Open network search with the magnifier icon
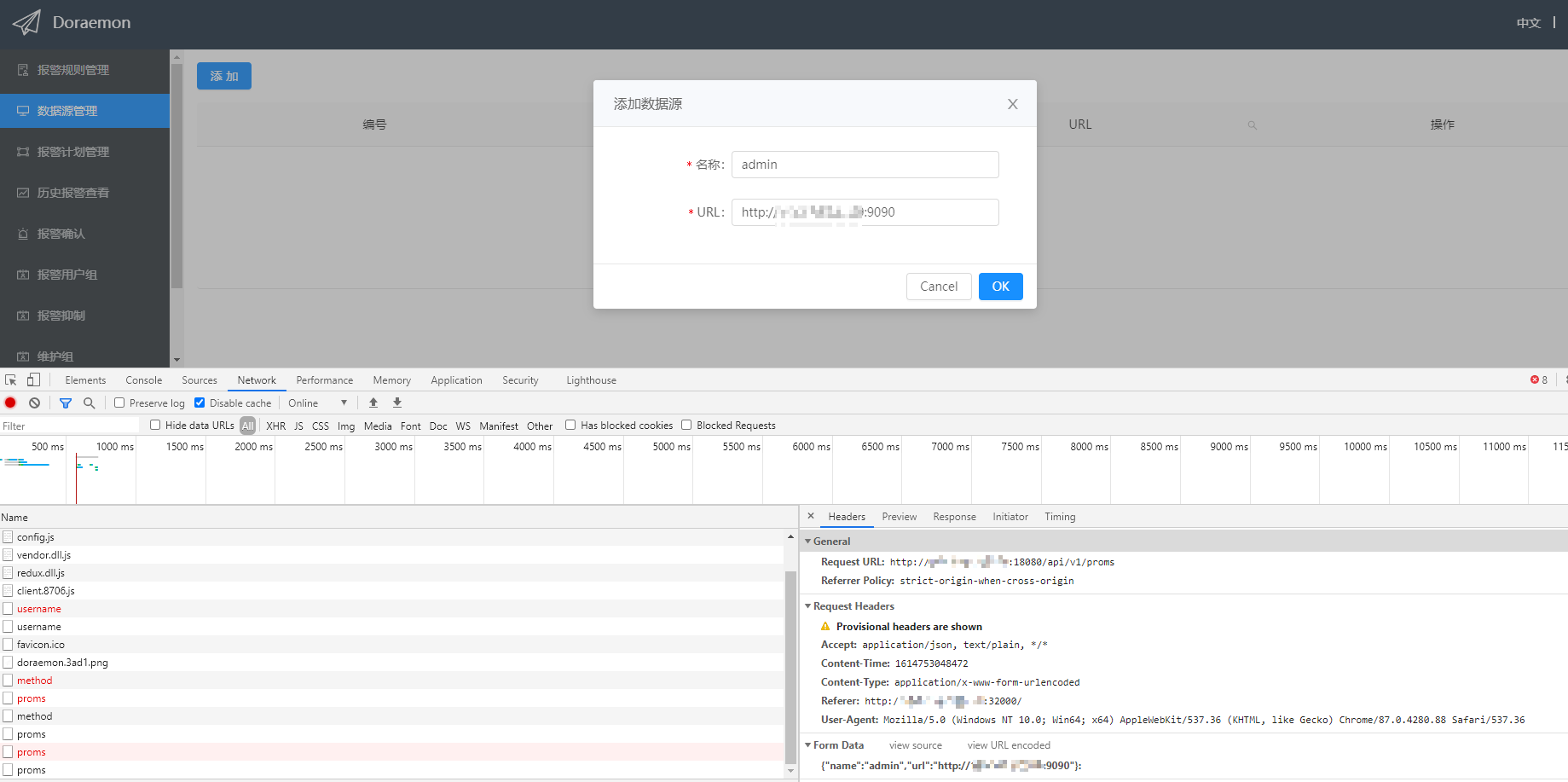 (89, 403)
